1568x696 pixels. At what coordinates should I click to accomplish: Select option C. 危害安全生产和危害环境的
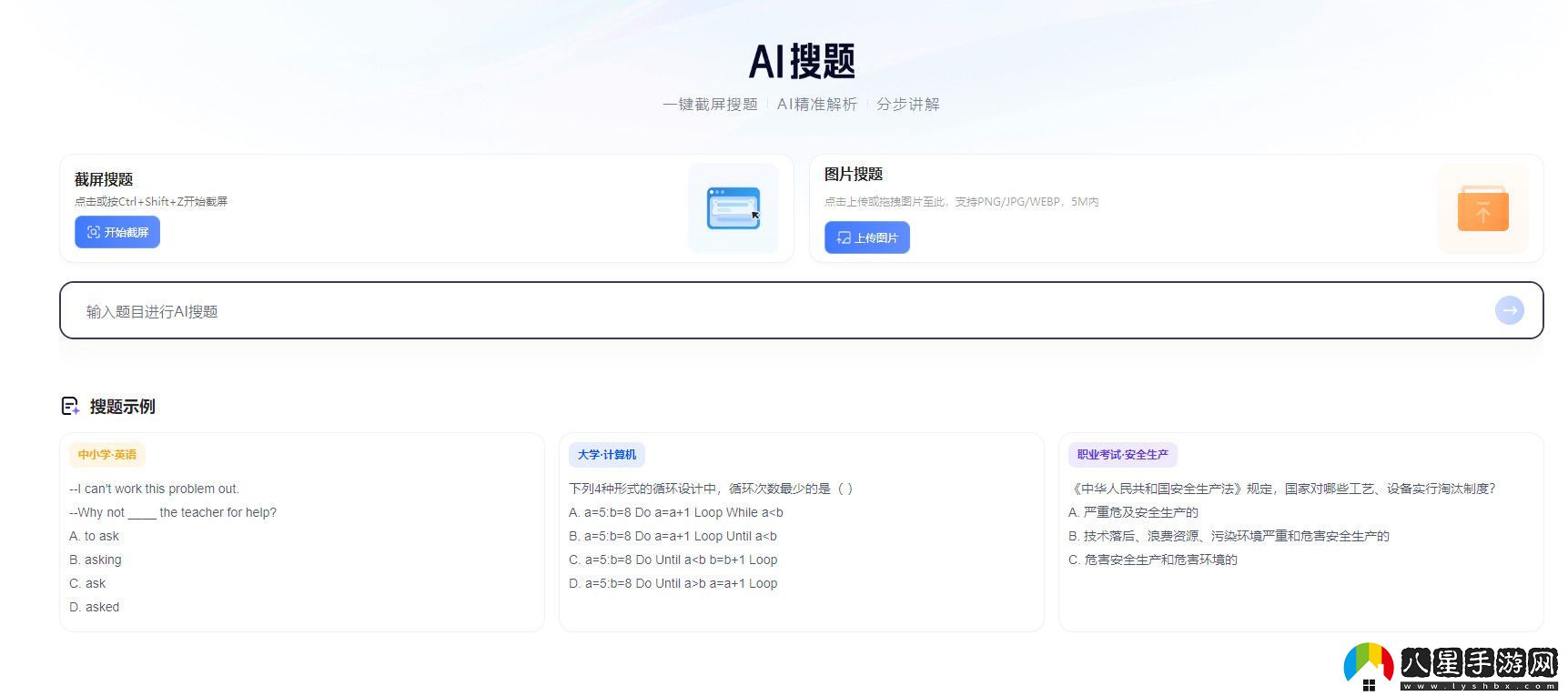[x=1152, y=560]
